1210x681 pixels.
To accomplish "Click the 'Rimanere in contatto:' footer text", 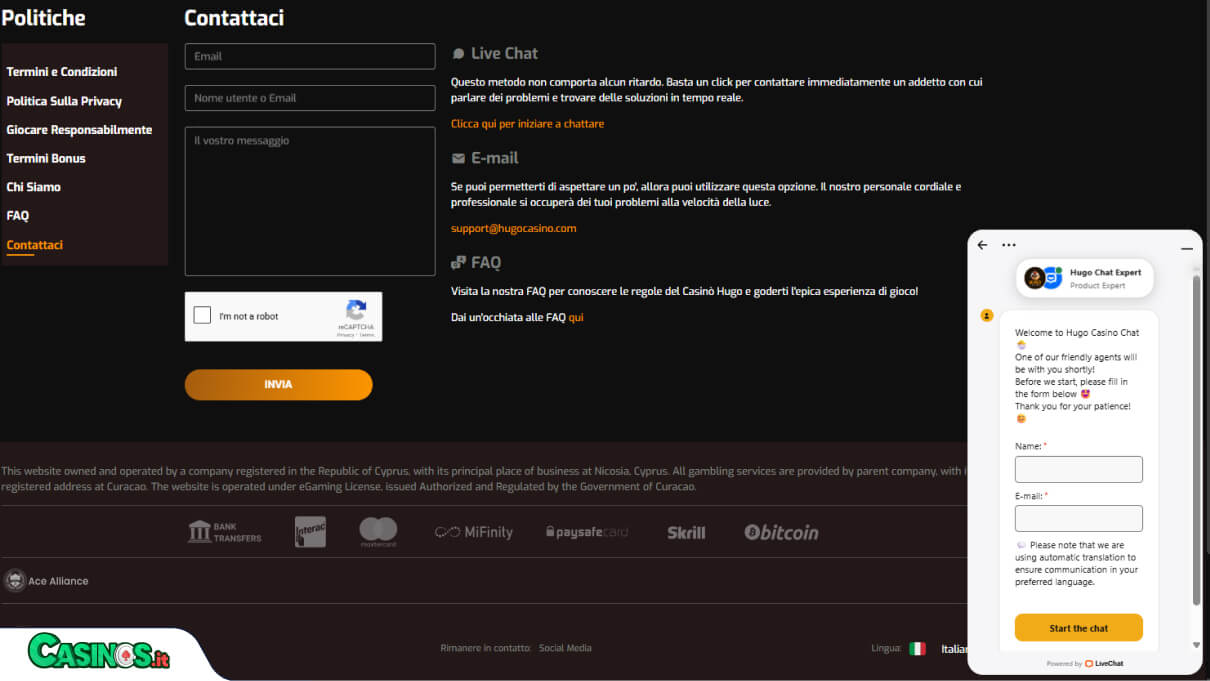I will click(485, 648).
